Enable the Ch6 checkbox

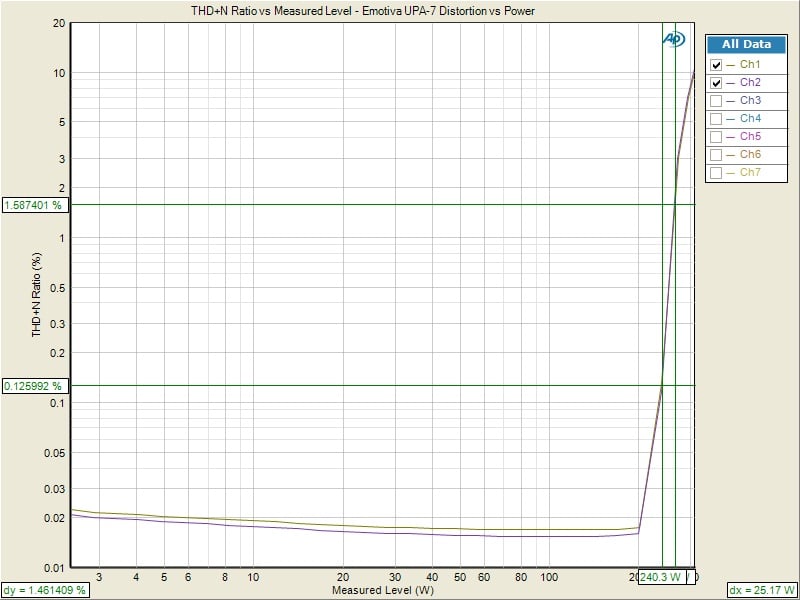tap(716, 155)
